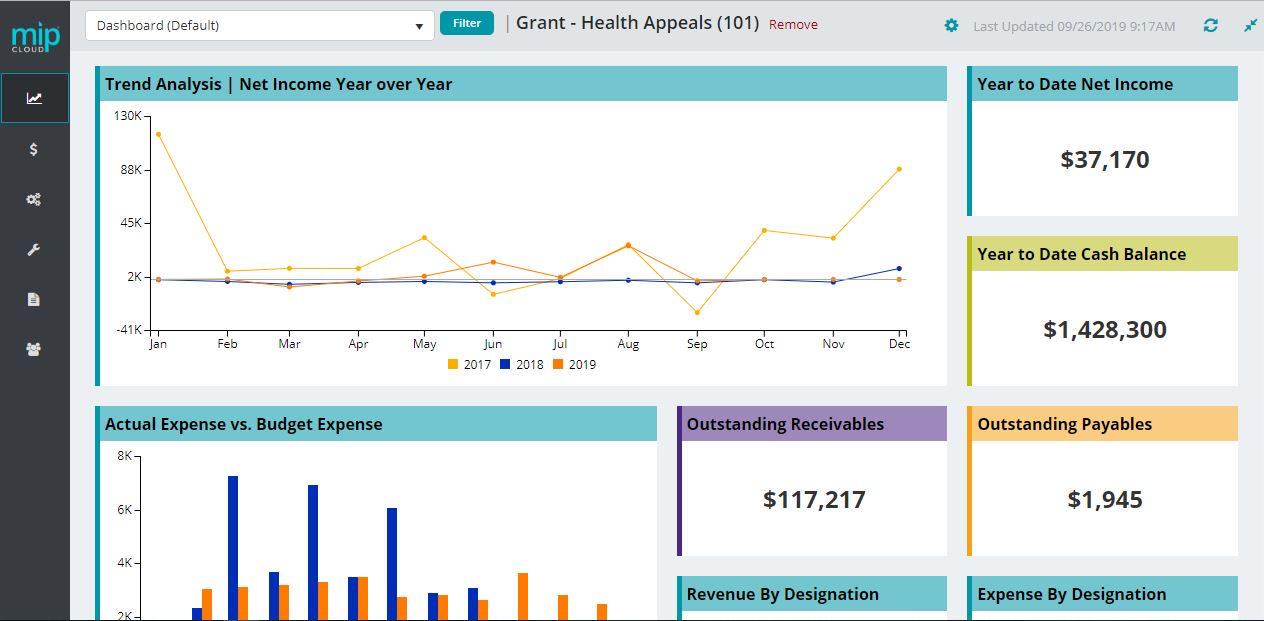Open the Outstanding Payables panel
This screenshot has width=1264, height=621.
click(x=1103, y=481)
